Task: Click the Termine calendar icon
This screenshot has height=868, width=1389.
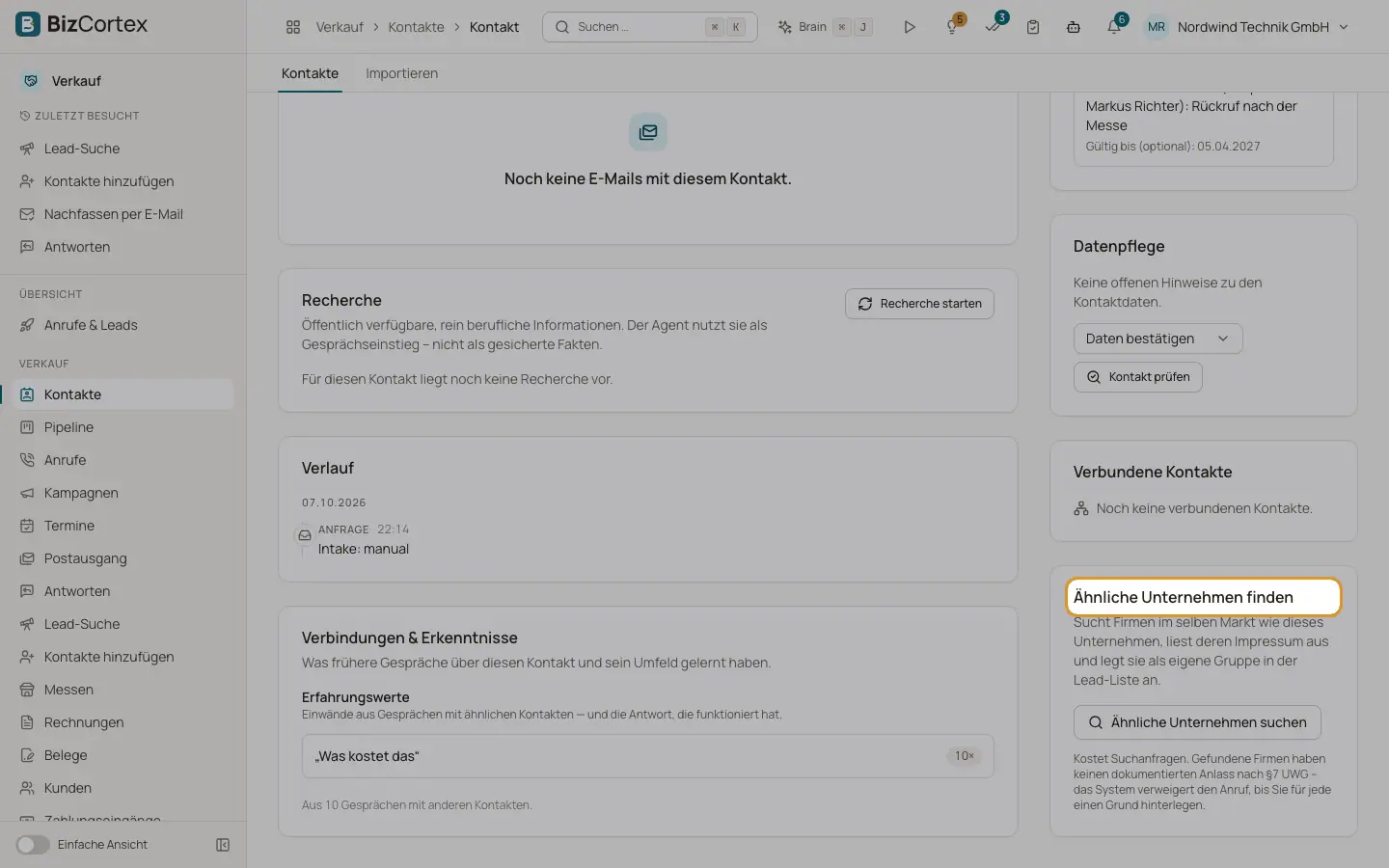Action: pyautogui.click(x=27, y=526)
